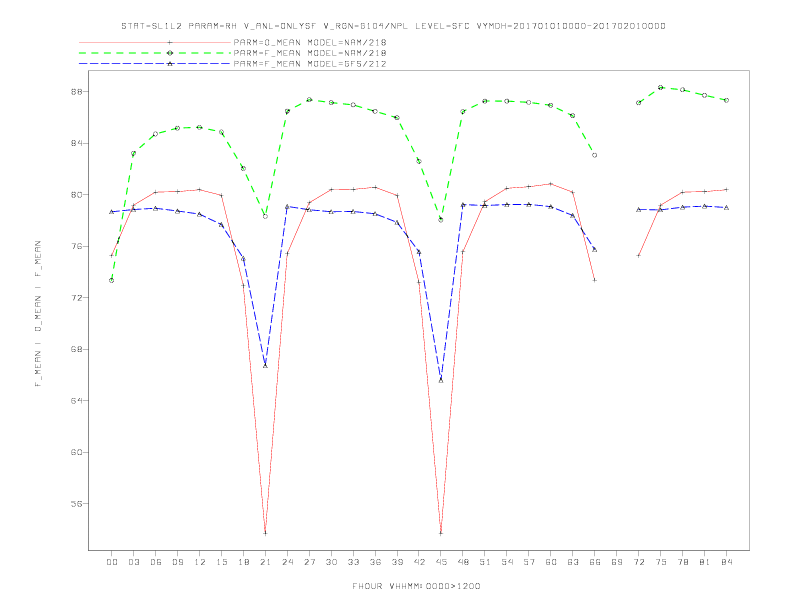The image size is (792, 612).
Task: Click x-axis tick label 39
Action: (398, 562)
